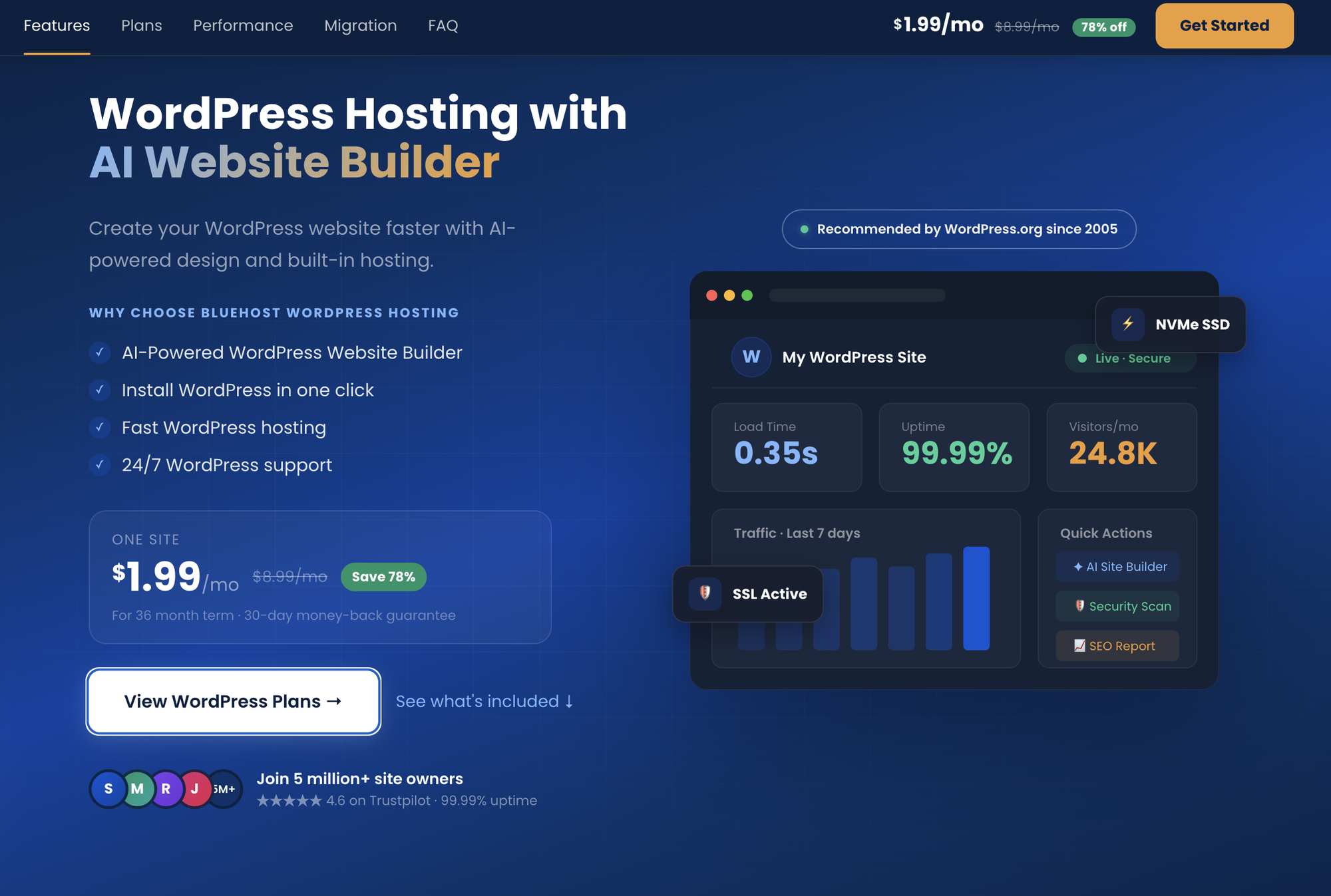Open the Features nav tab
Viewport: 1331px width, 896px height.
click(57, 26)
